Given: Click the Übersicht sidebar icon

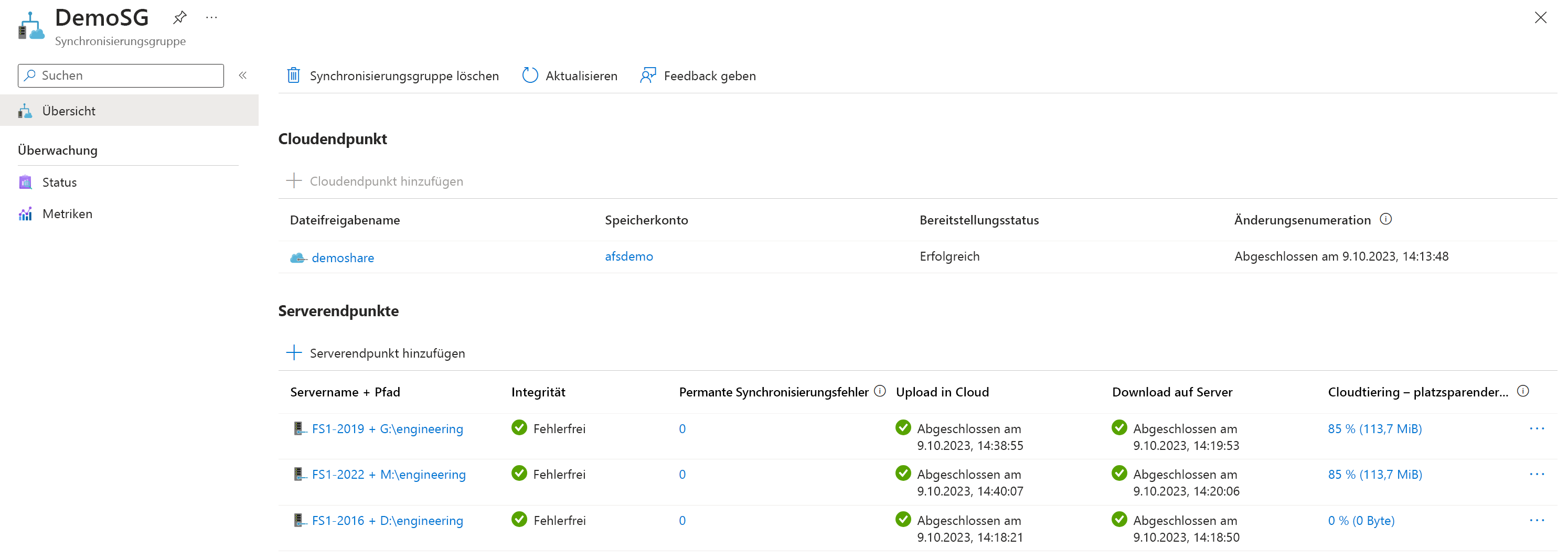Looking at the screenshot, I should (x=25, y=111).
